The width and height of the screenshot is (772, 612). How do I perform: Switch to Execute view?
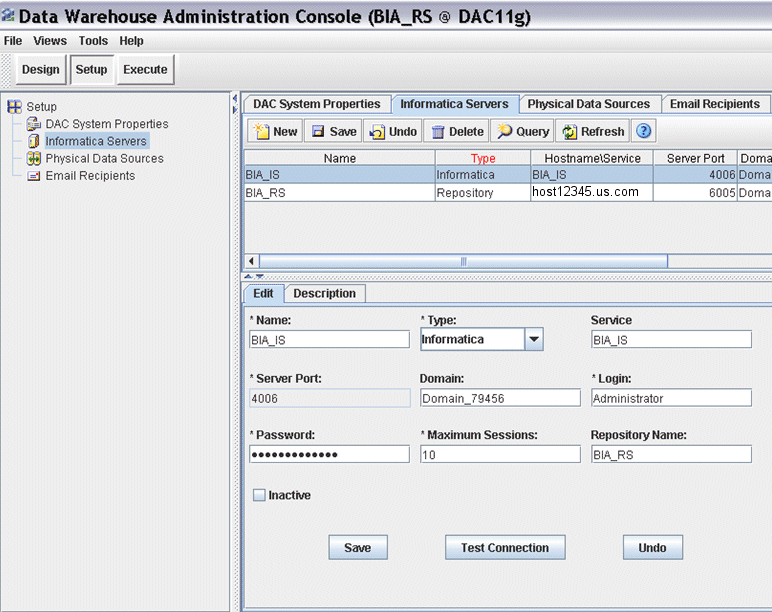pos(145,69)
